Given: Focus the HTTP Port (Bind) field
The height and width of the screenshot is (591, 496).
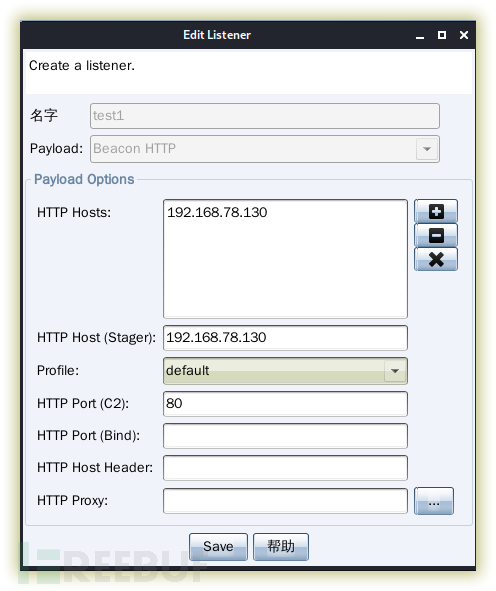Looking at the screenshot, I should coord(285,436).
